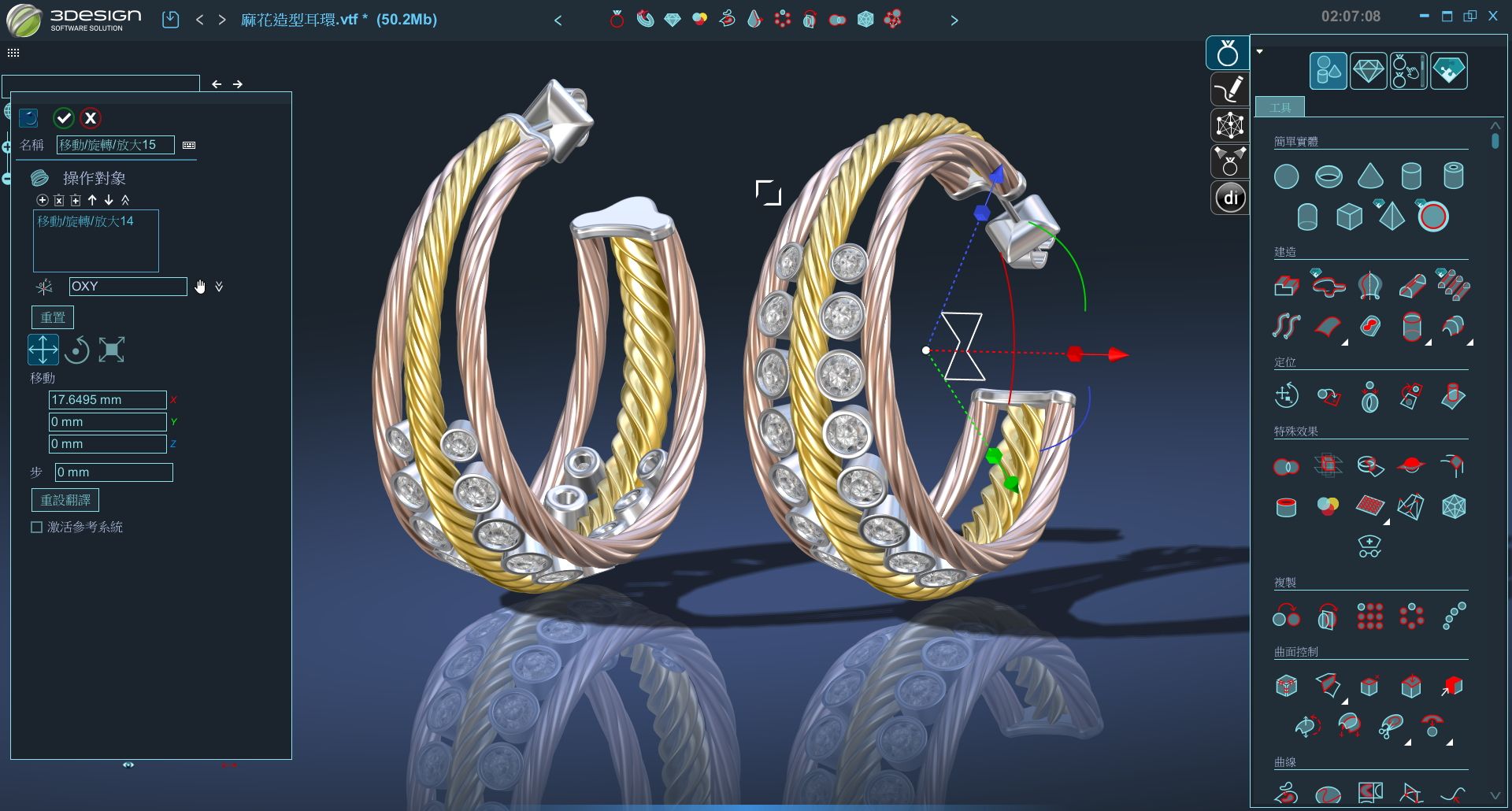The width and height of the screenshot is (1512, 811).
Task: Click the Sphere primitive tool
Action: point(1286,176)
